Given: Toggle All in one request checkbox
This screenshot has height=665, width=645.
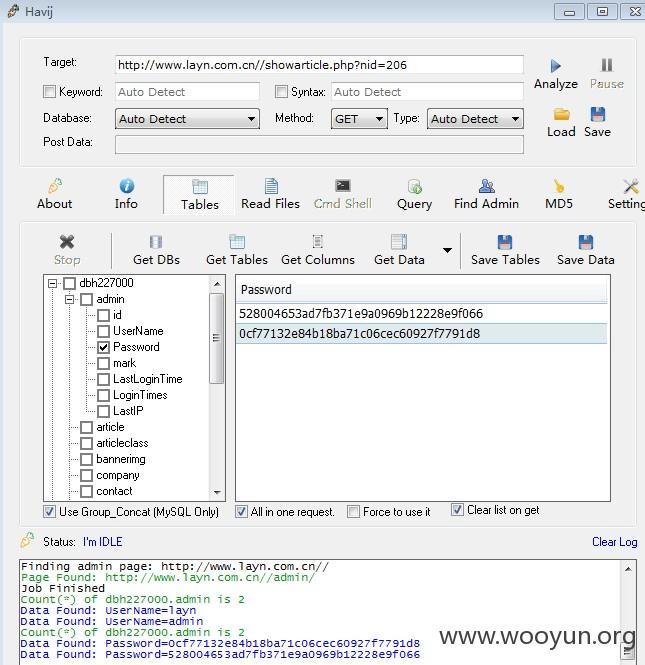Looking at the screenshot, I should click(x=242, y=511).
